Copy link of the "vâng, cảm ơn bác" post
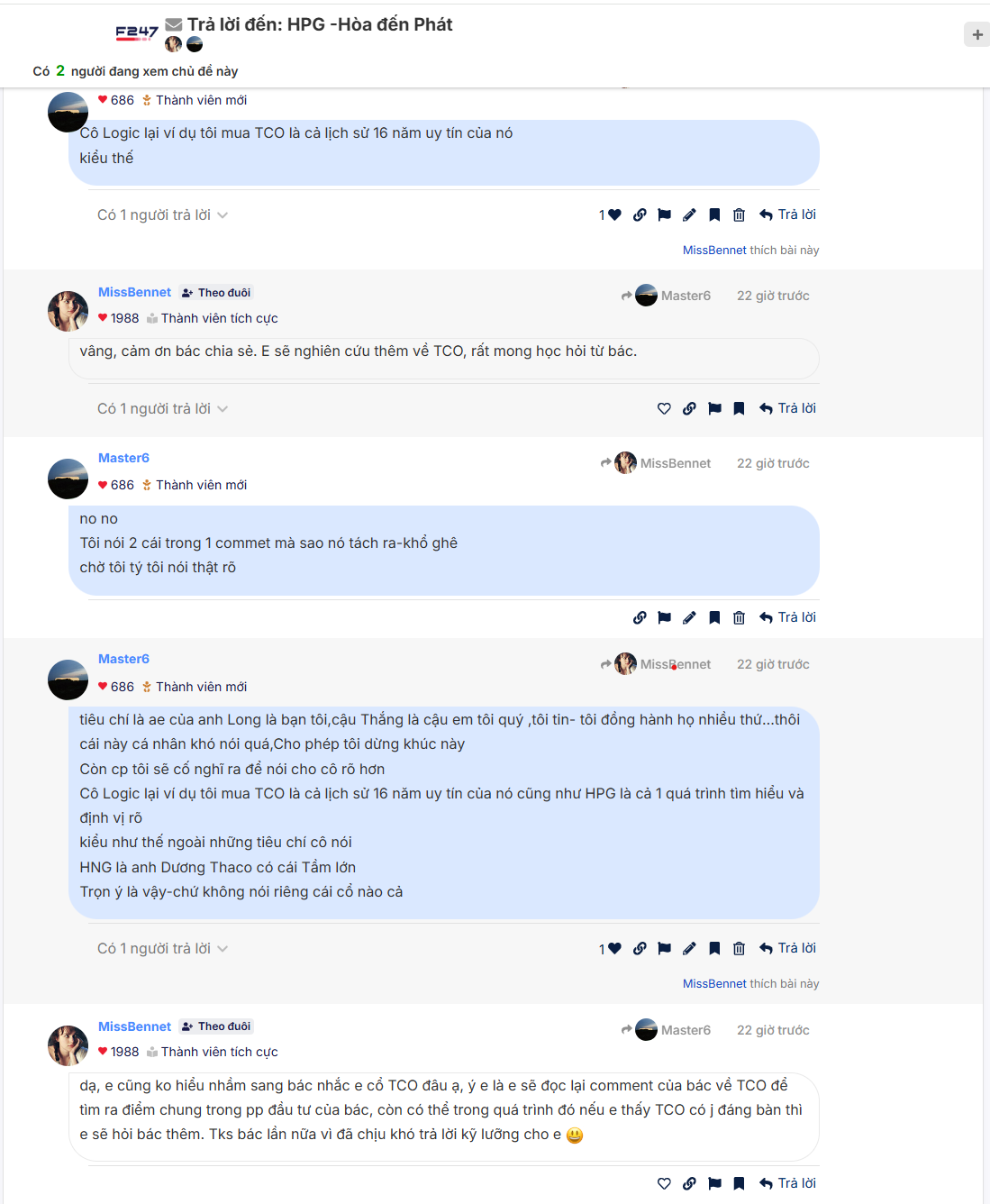 pyautogui.click(x=689, y=408)
